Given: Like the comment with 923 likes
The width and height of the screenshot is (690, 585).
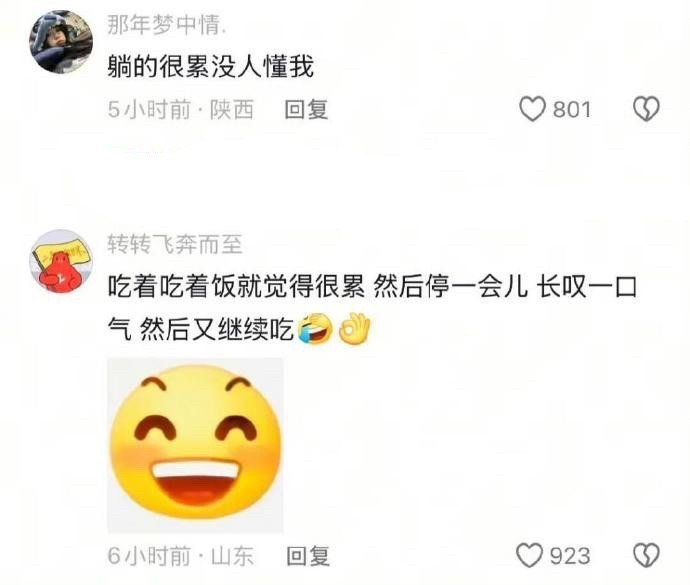Looking at the screenshot, I should [x=529, y=555].
